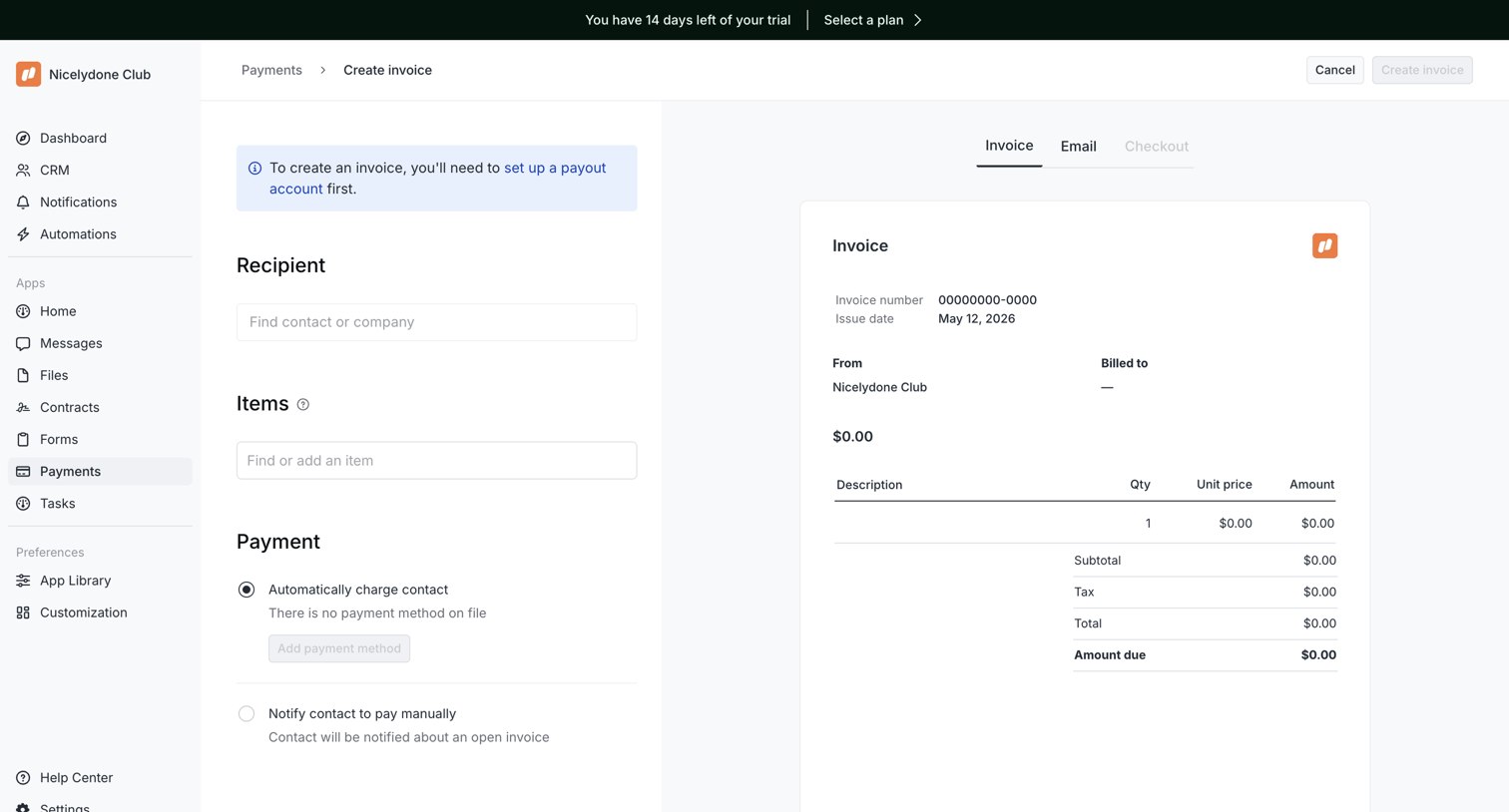The height and width of the screenshot is (812, 1509).
Task: Open App Library in preferences
Action: [100, 581]
